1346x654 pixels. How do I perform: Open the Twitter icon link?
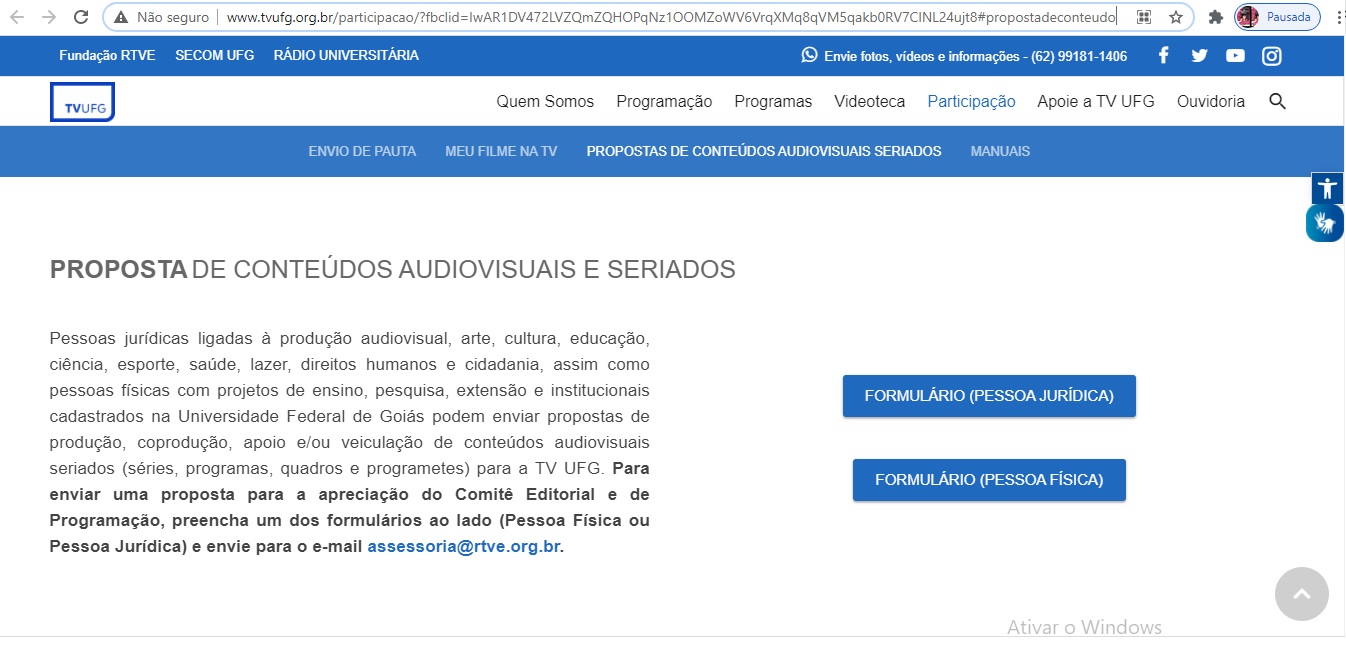pyautogui.click(x=1199, y=56)
